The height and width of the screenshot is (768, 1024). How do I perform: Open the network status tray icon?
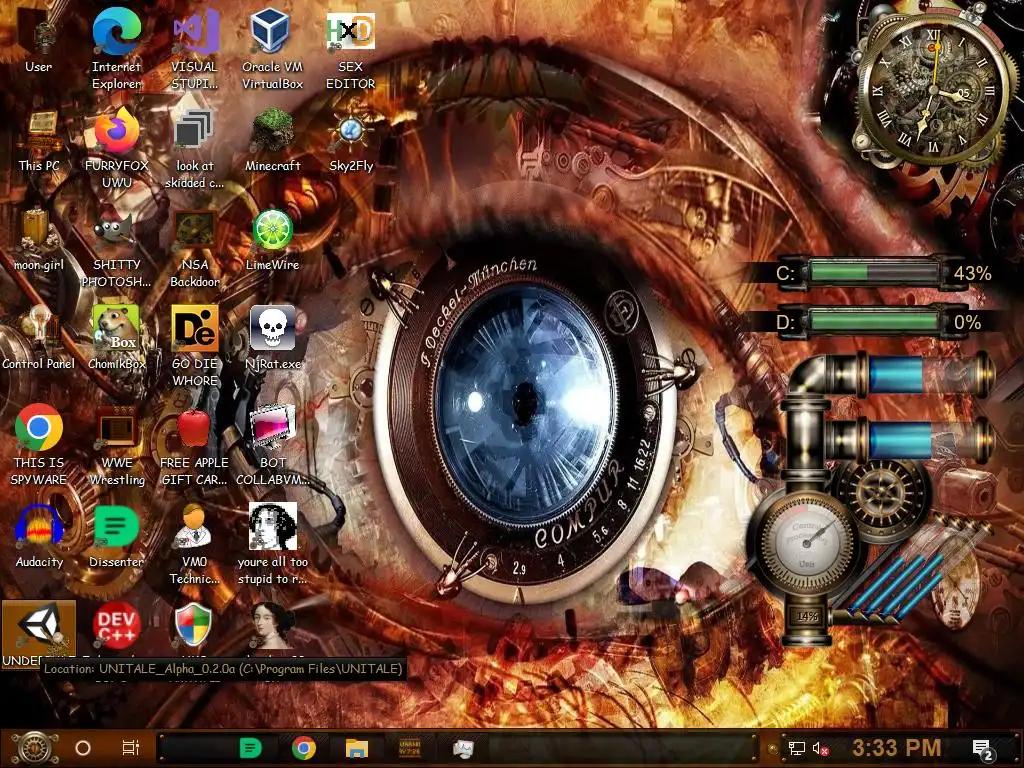pos(797,748)
